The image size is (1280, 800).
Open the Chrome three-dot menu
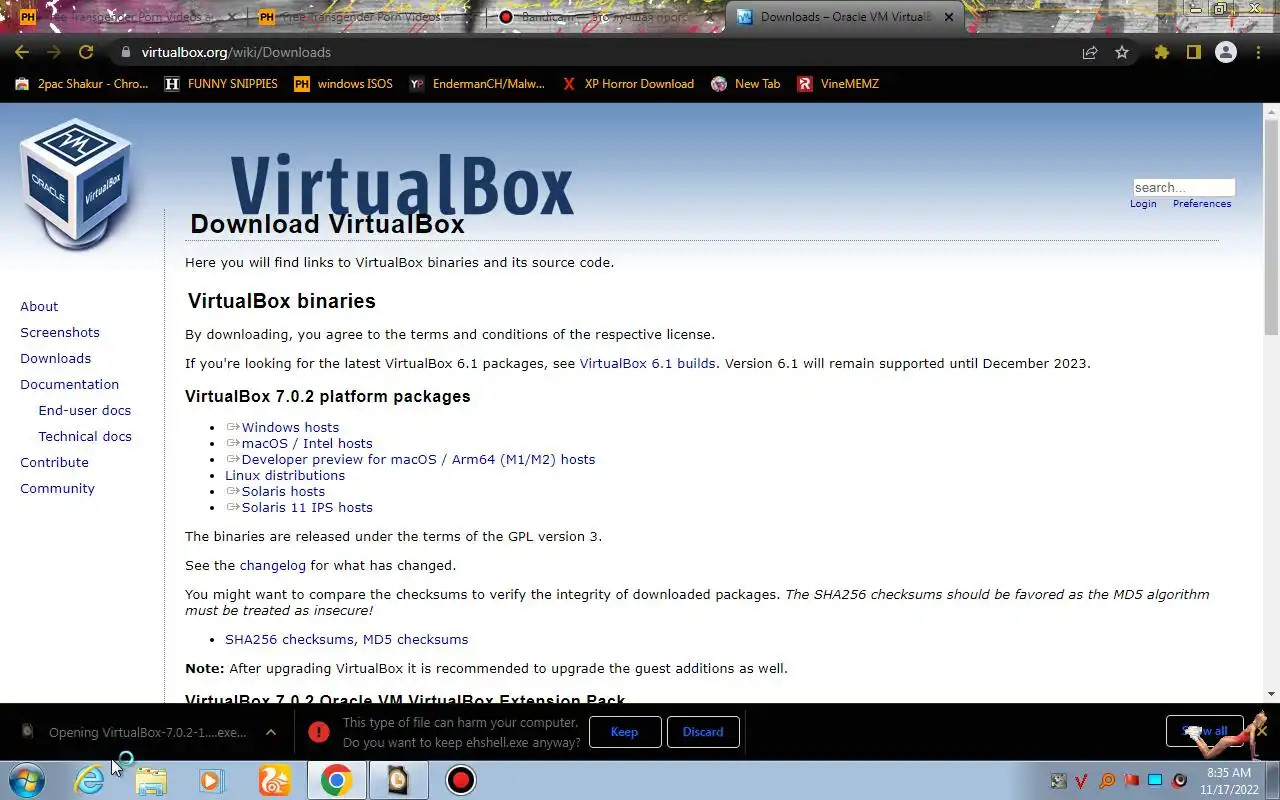click(1259, 52)
